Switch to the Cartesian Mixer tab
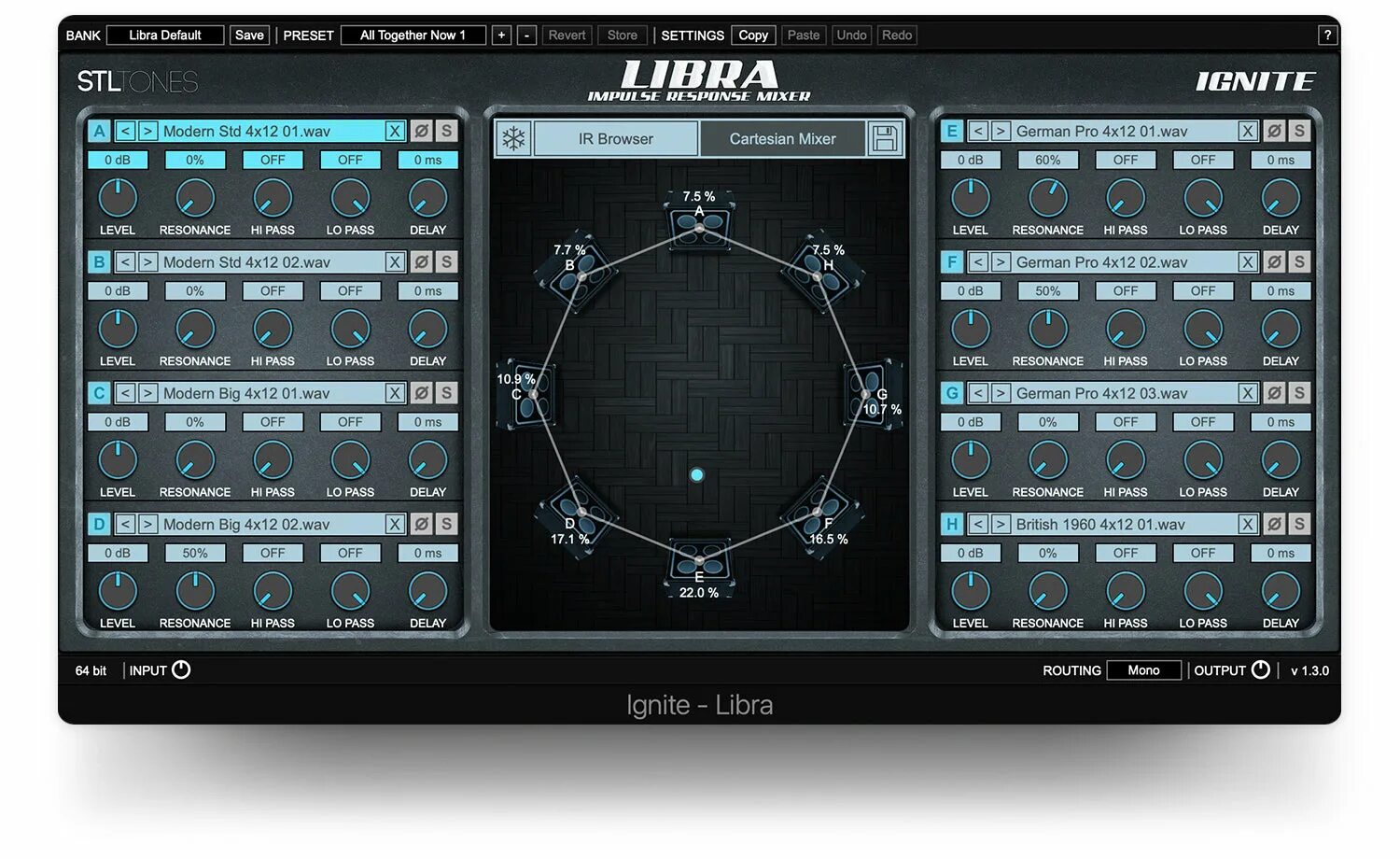The height and width of the screenshot is (859, 1400). (782, 138)
